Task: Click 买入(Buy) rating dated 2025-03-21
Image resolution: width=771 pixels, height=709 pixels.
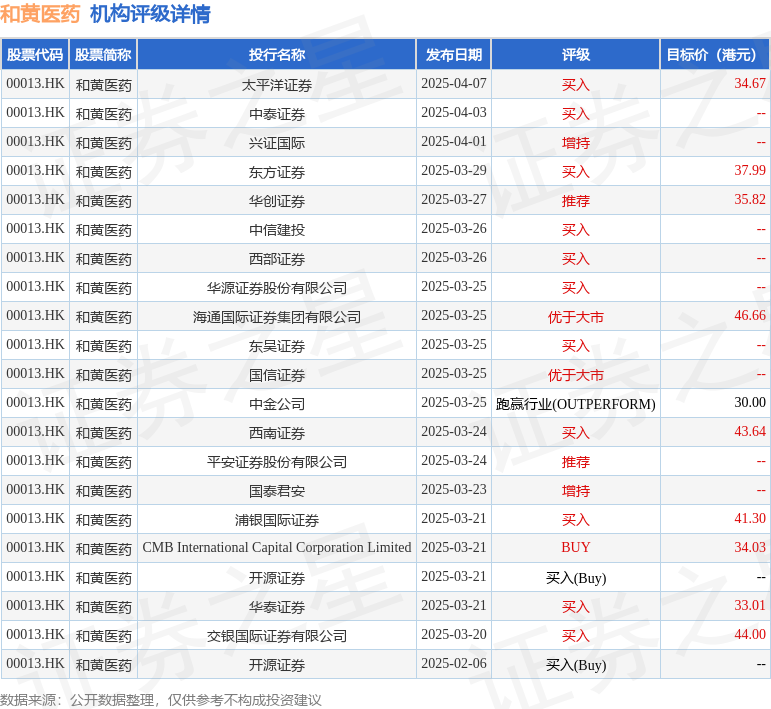Action: (x=576, y=578)
